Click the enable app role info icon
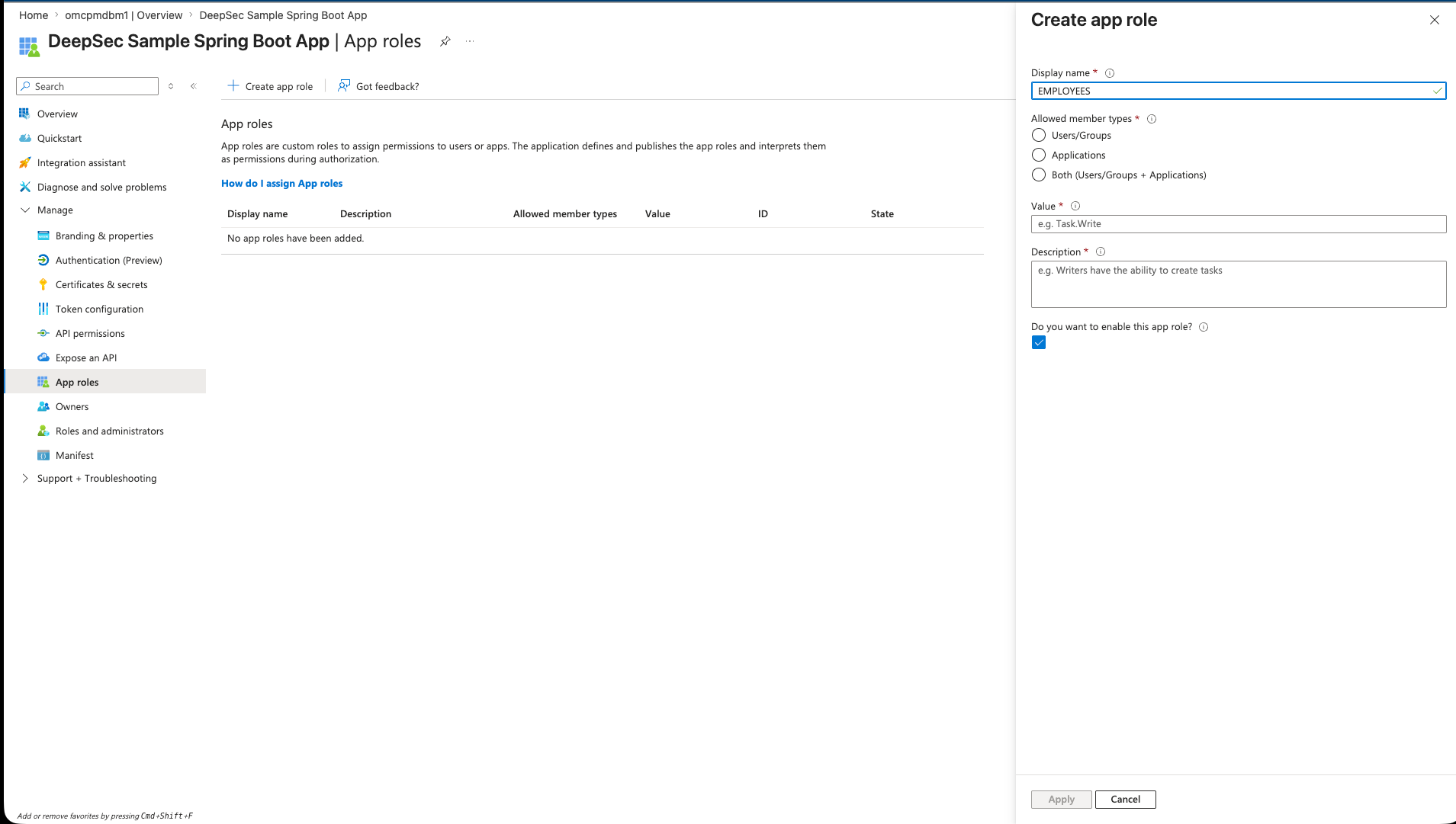 tap(1204, 327)
